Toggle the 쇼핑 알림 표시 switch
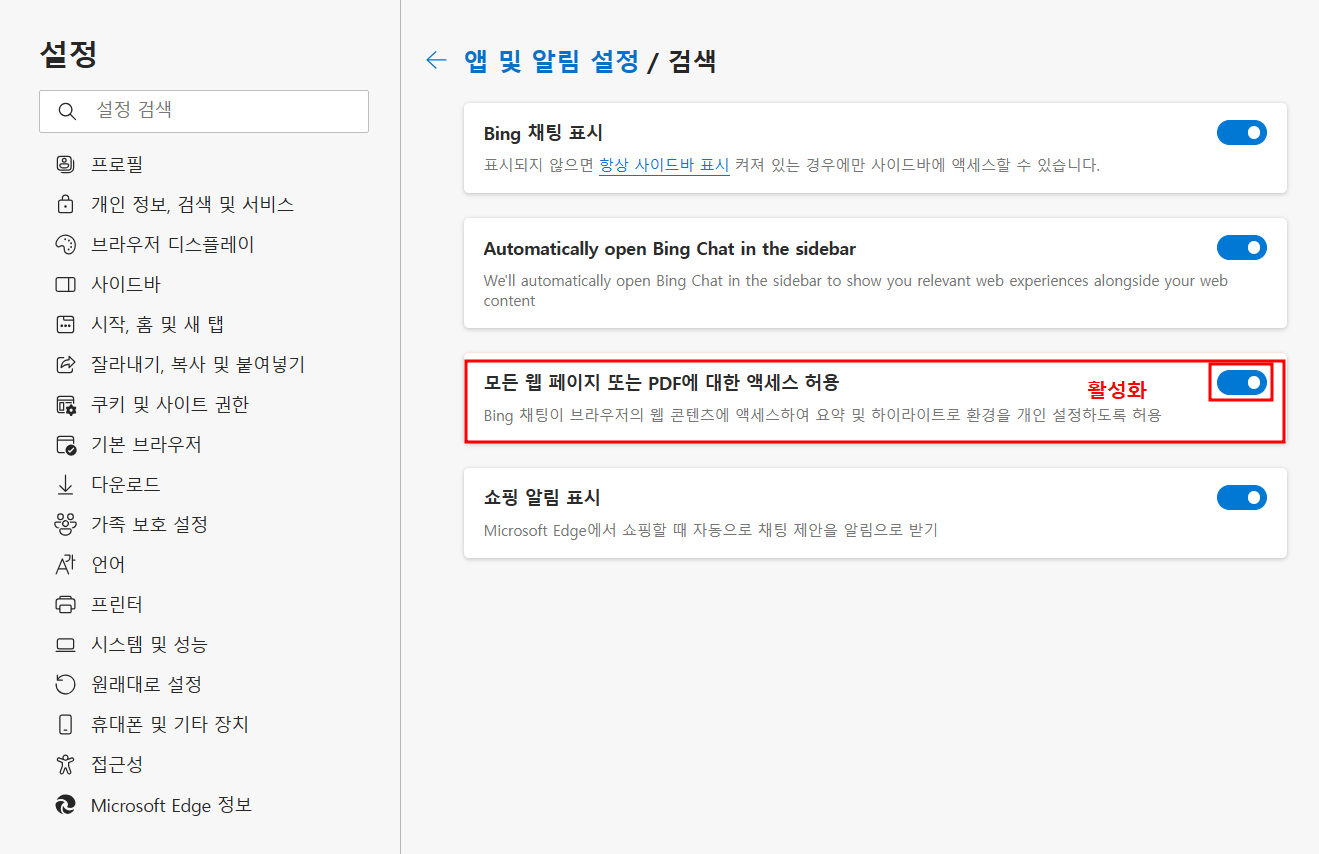The image size is (1319, 854). point(1241,497)
